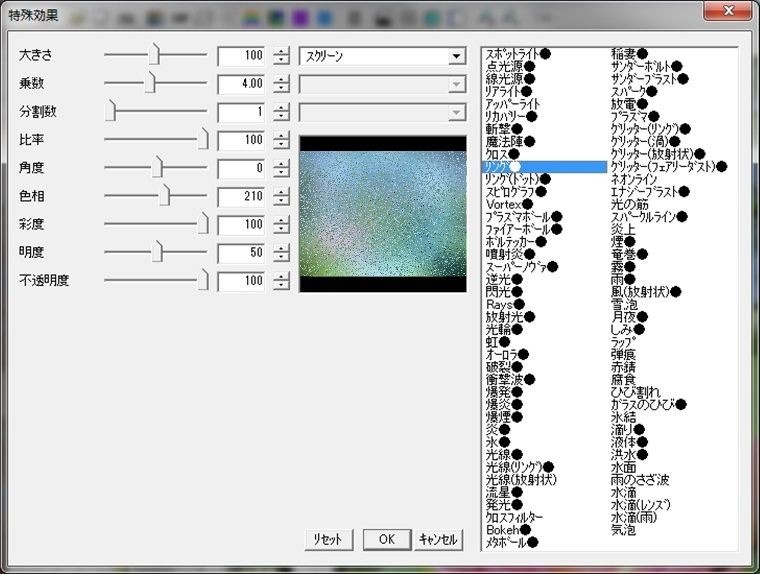Select エナジーブラスト effect
The image size is (760, 574).
tap(649, 192)
